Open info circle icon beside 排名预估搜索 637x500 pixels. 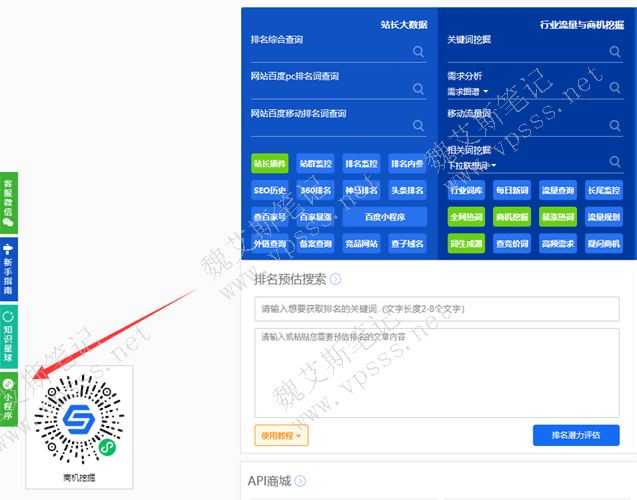[x=335, y=279]
